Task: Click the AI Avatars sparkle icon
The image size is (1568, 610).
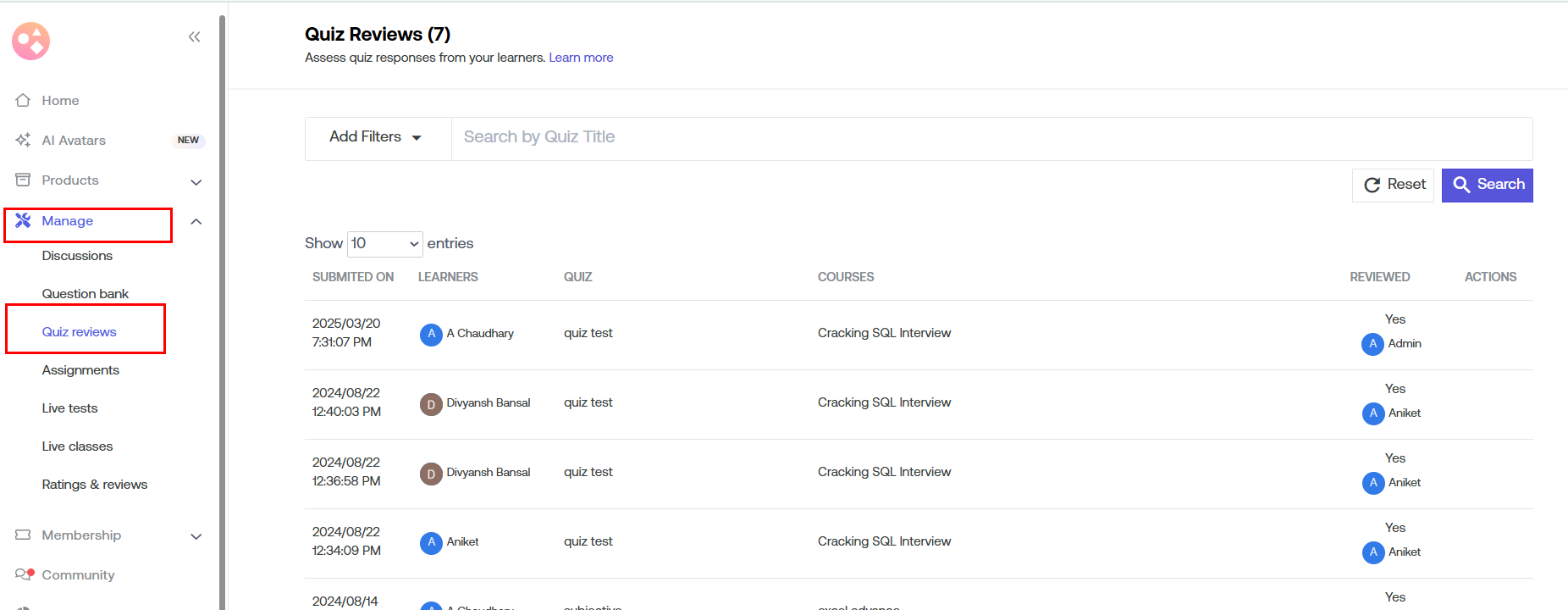Action: coord(23,140)
